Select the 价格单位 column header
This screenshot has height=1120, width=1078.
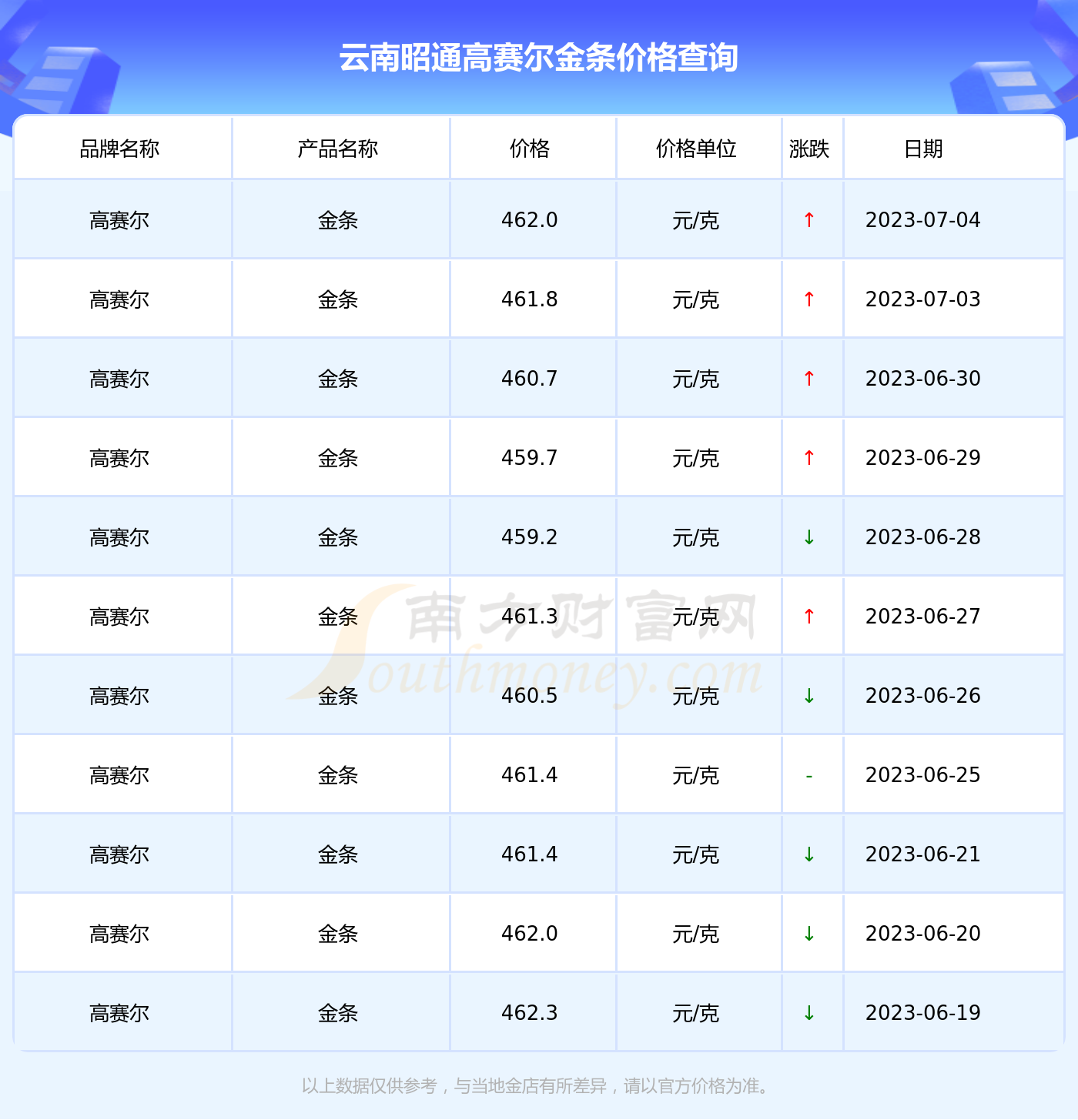pos(696,149)
